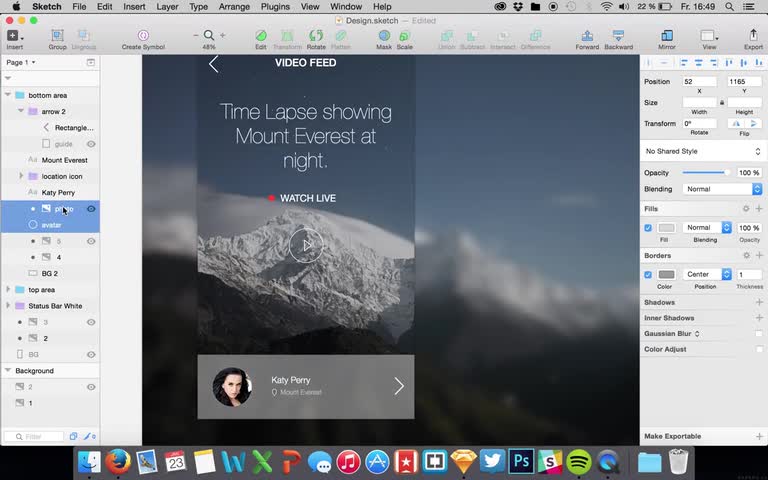The height and width of the screenshot is (480, 768).
Task: Click the Create Symbol icon
Action: coord(143,35)
